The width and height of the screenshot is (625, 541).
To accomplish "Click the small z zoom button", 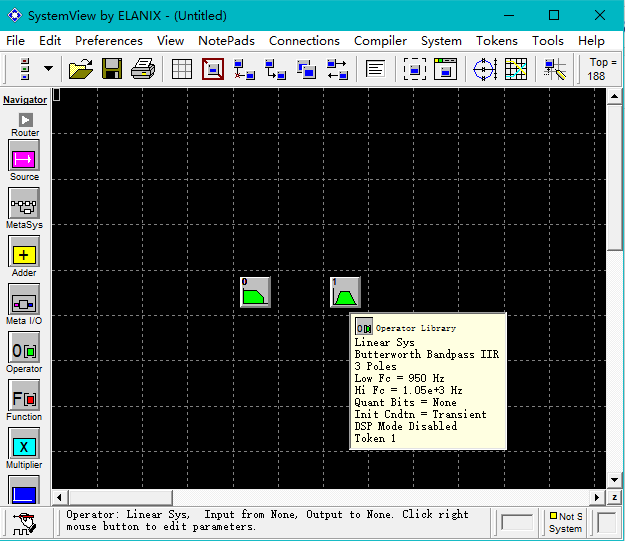I will (614, 497).
